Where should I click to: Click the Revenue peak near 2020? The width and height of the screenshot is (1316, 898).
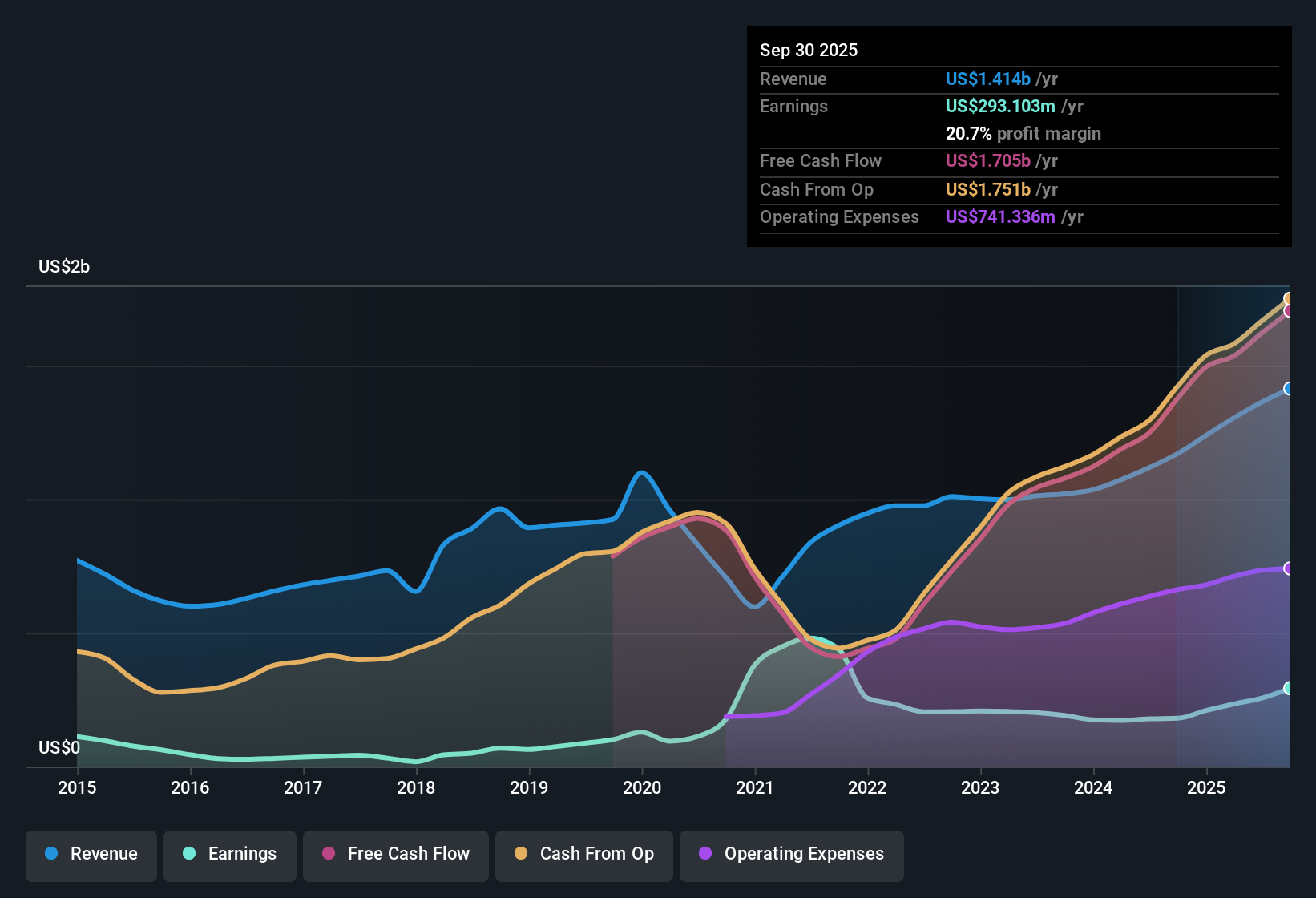coord(641,473)
